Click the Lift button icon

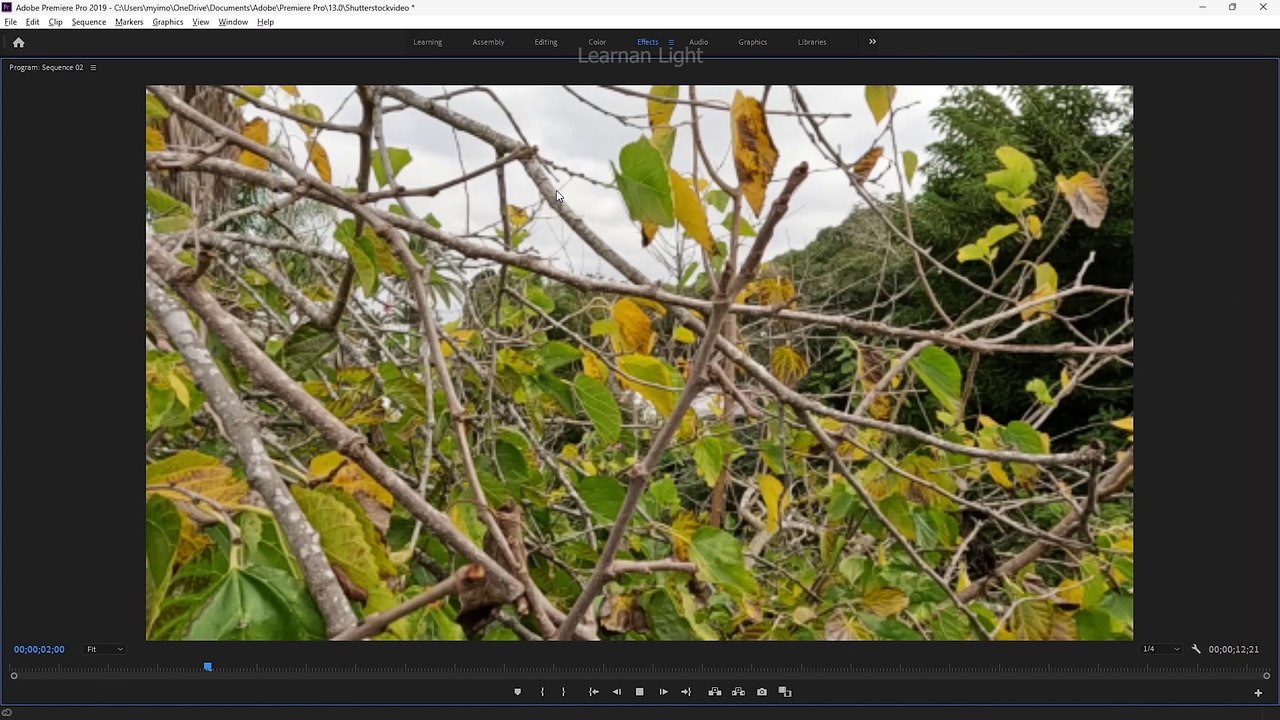tap(715, 692)
